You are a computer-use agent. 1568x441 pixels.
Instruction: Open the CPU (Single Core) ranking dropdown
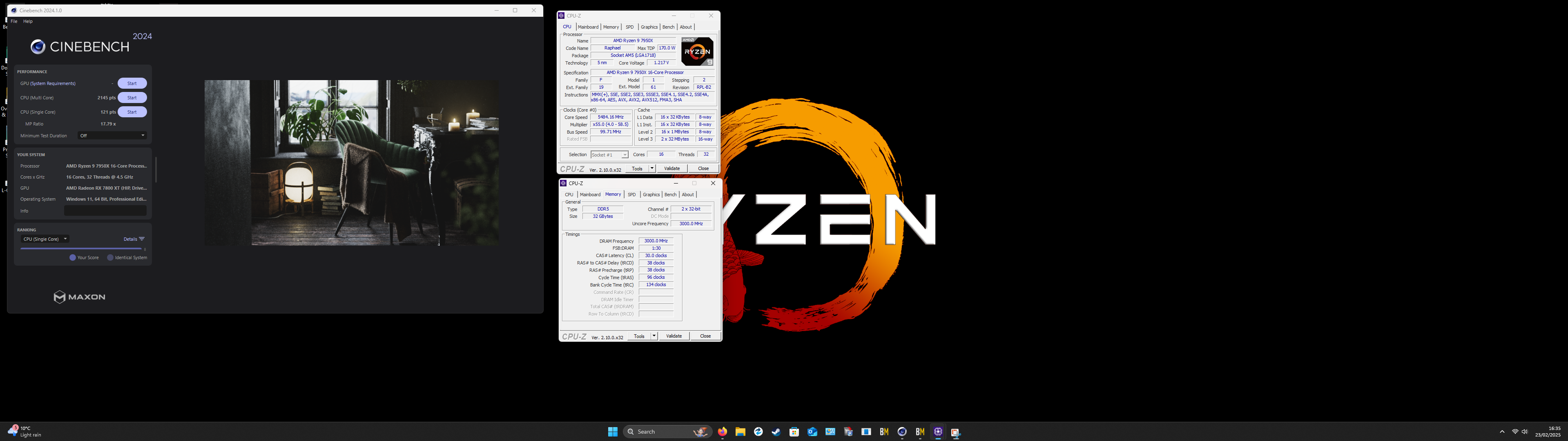pos(45,240)
